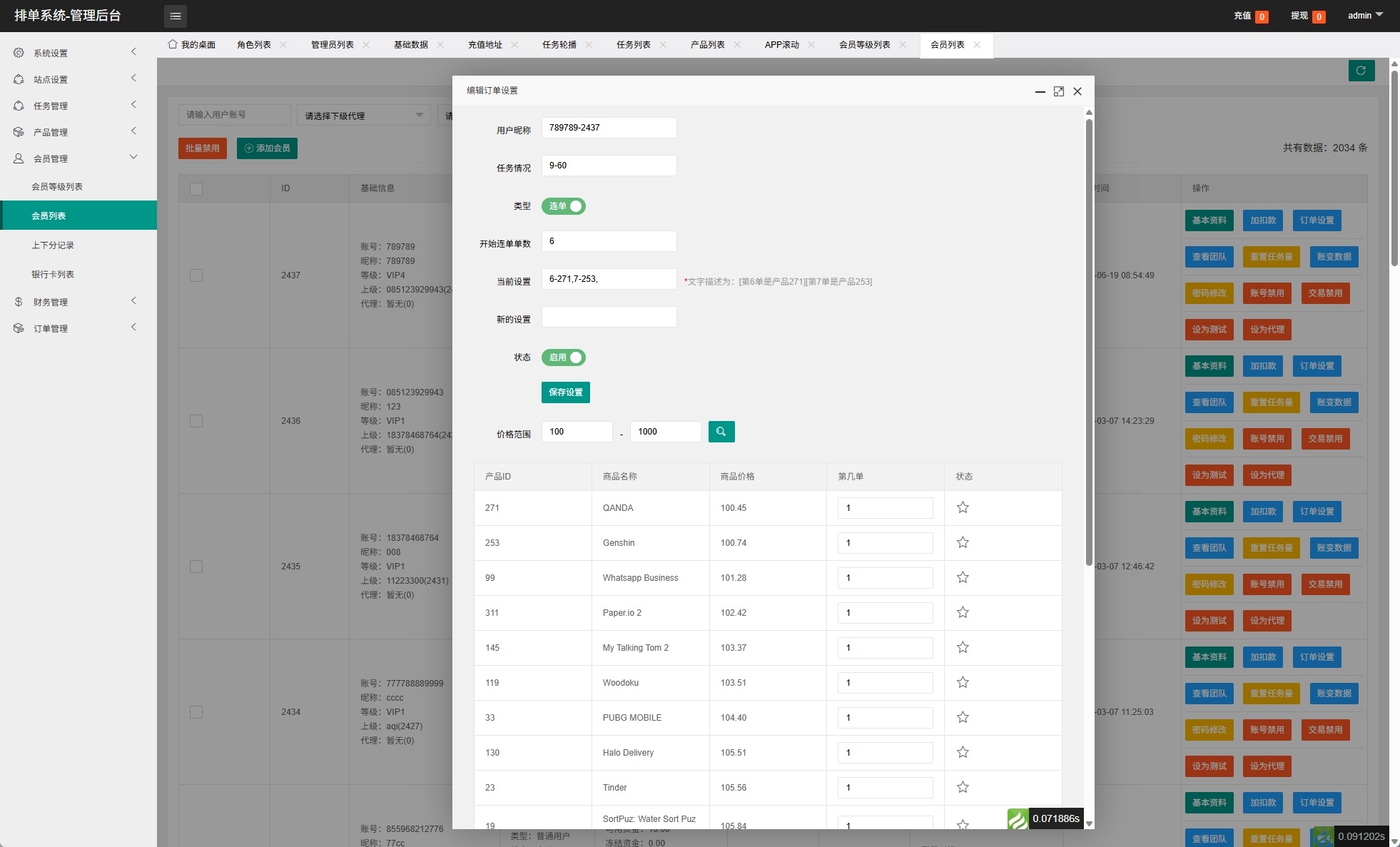Star the QANDA product row

coord(963,508)
